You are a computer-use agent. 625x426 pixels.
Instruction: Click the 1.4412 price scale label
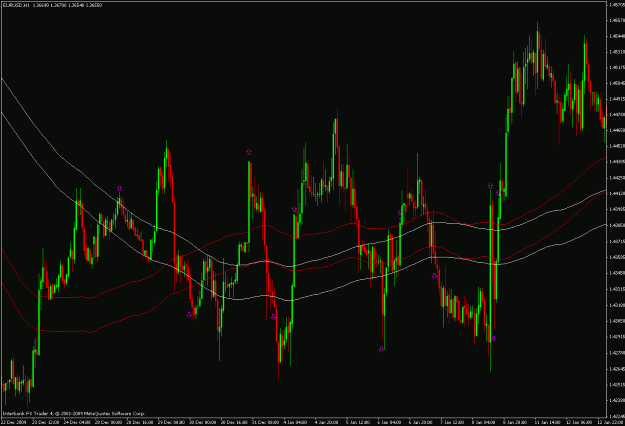(617, 193)
